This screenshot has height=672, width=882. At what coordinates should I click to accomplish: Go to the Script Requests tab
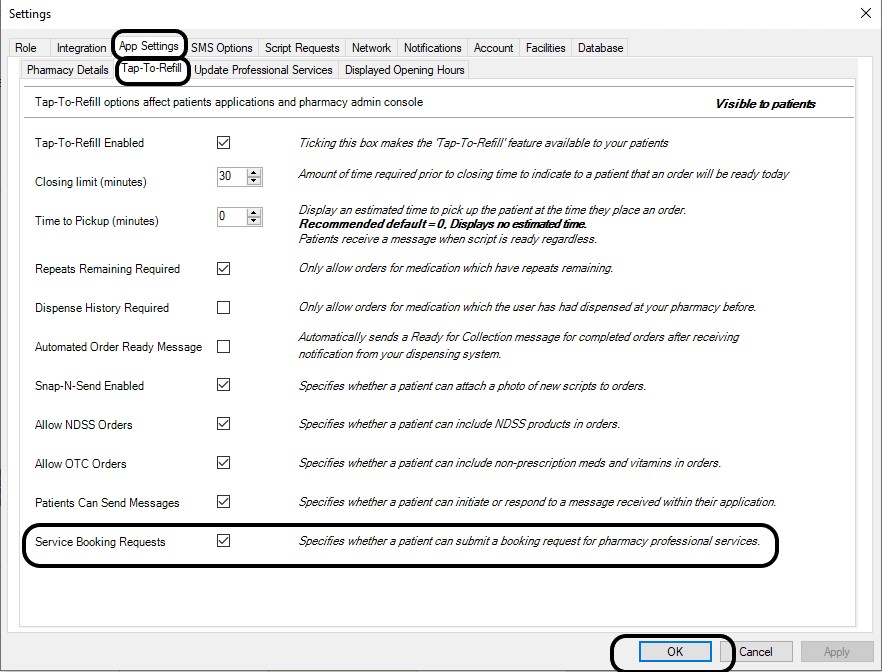pyautogui.click(x=302, y=48)
